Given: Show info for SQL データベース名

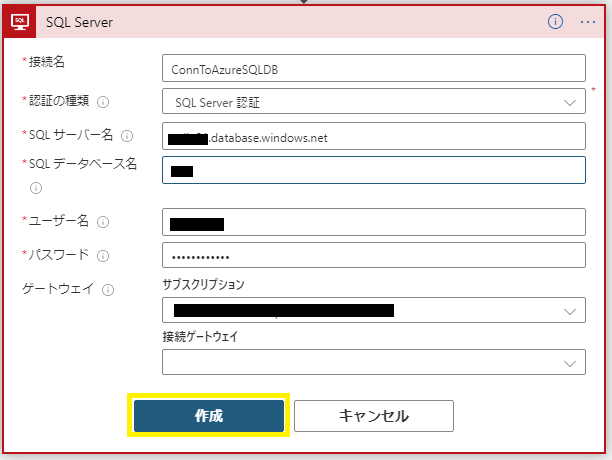Looking at the screenshot, I should point(36,188).
